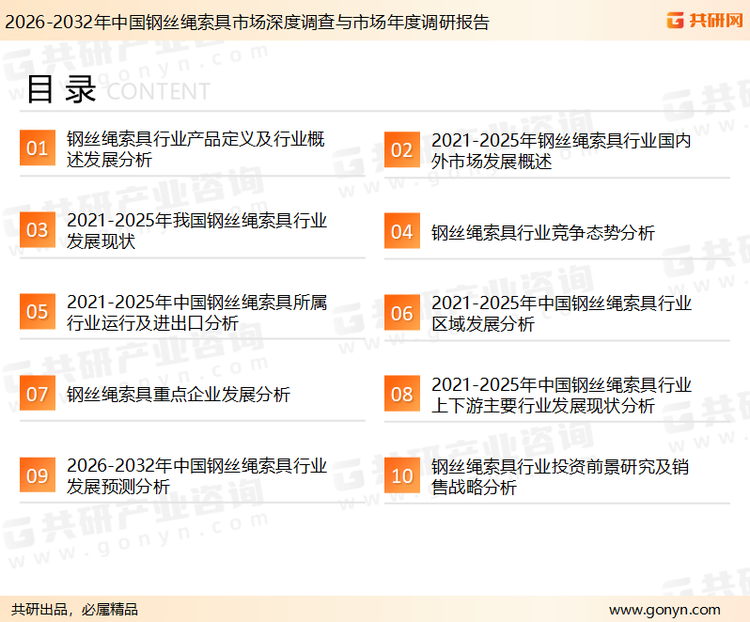Click the orange 04 chapter badge
Viewport: 750px width, 622px height.
point(402,231)
